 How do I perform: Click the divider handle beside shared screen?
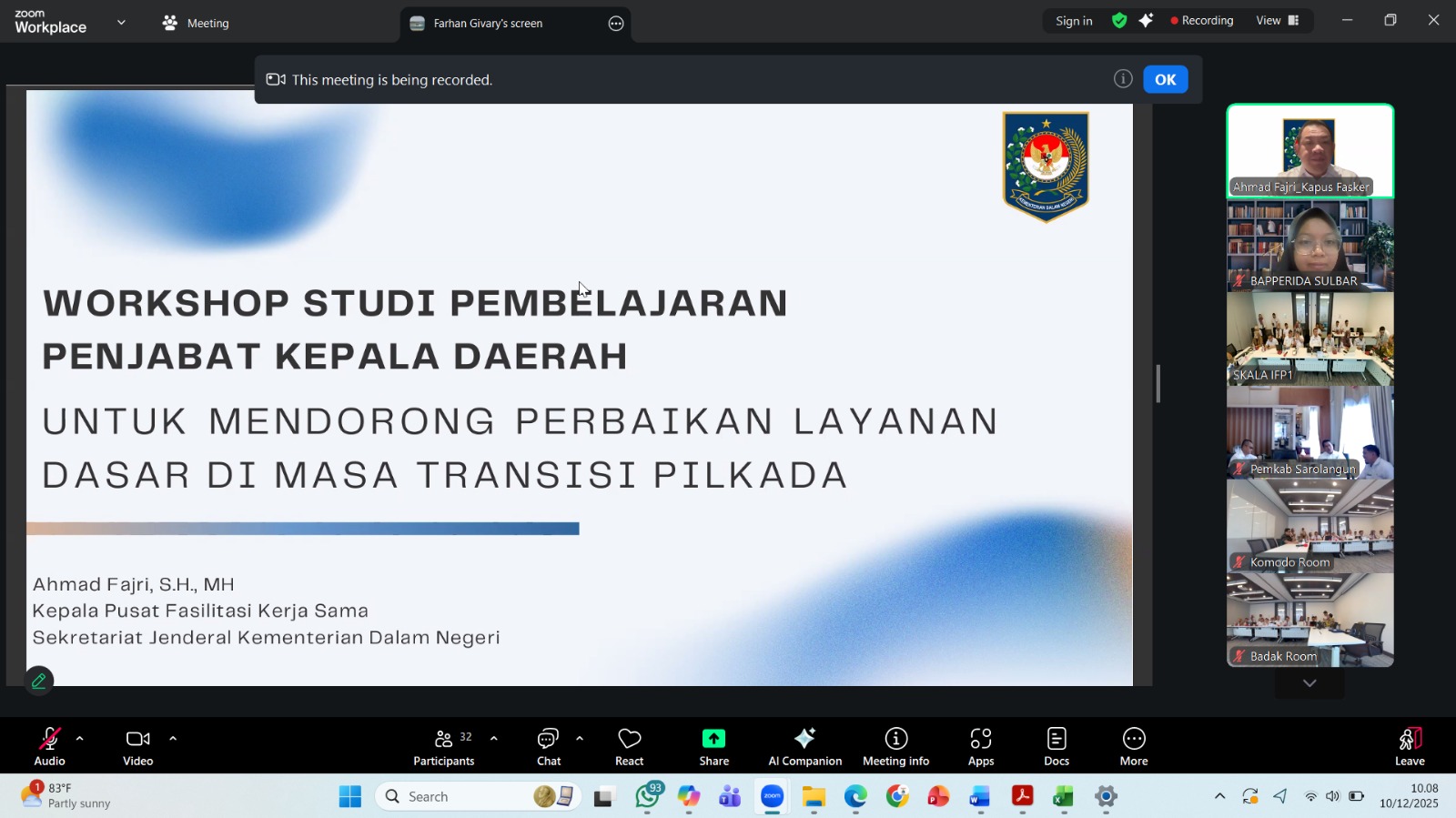[x=1158, y=384]
